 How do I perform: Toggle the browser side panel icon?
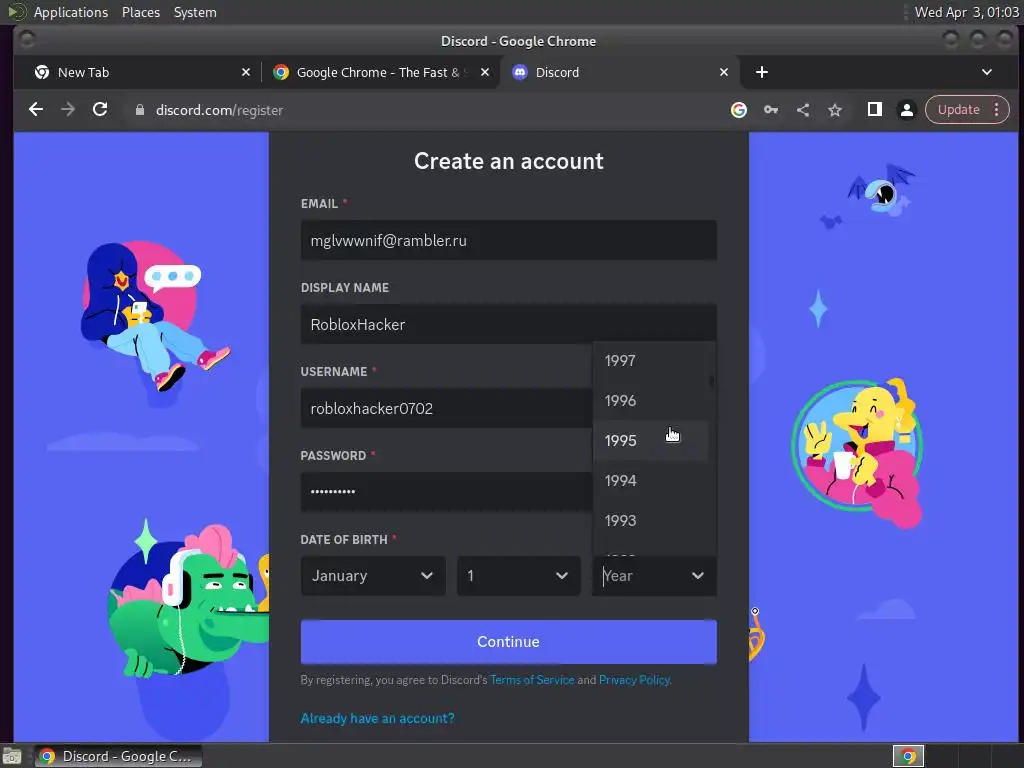[874, 110]
